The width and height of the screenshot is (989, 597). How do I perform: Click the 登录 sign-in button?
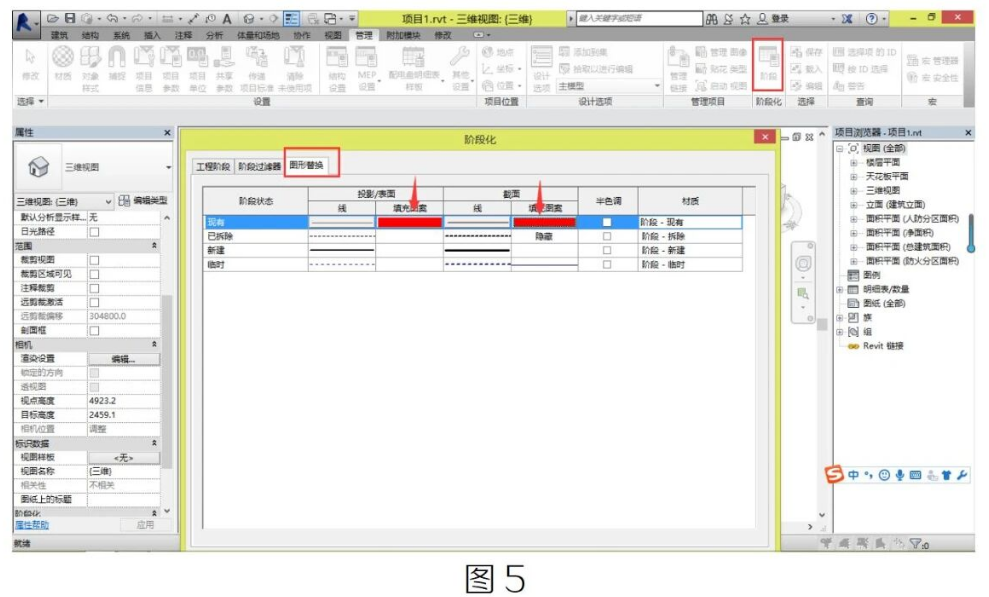coord(774,19)
